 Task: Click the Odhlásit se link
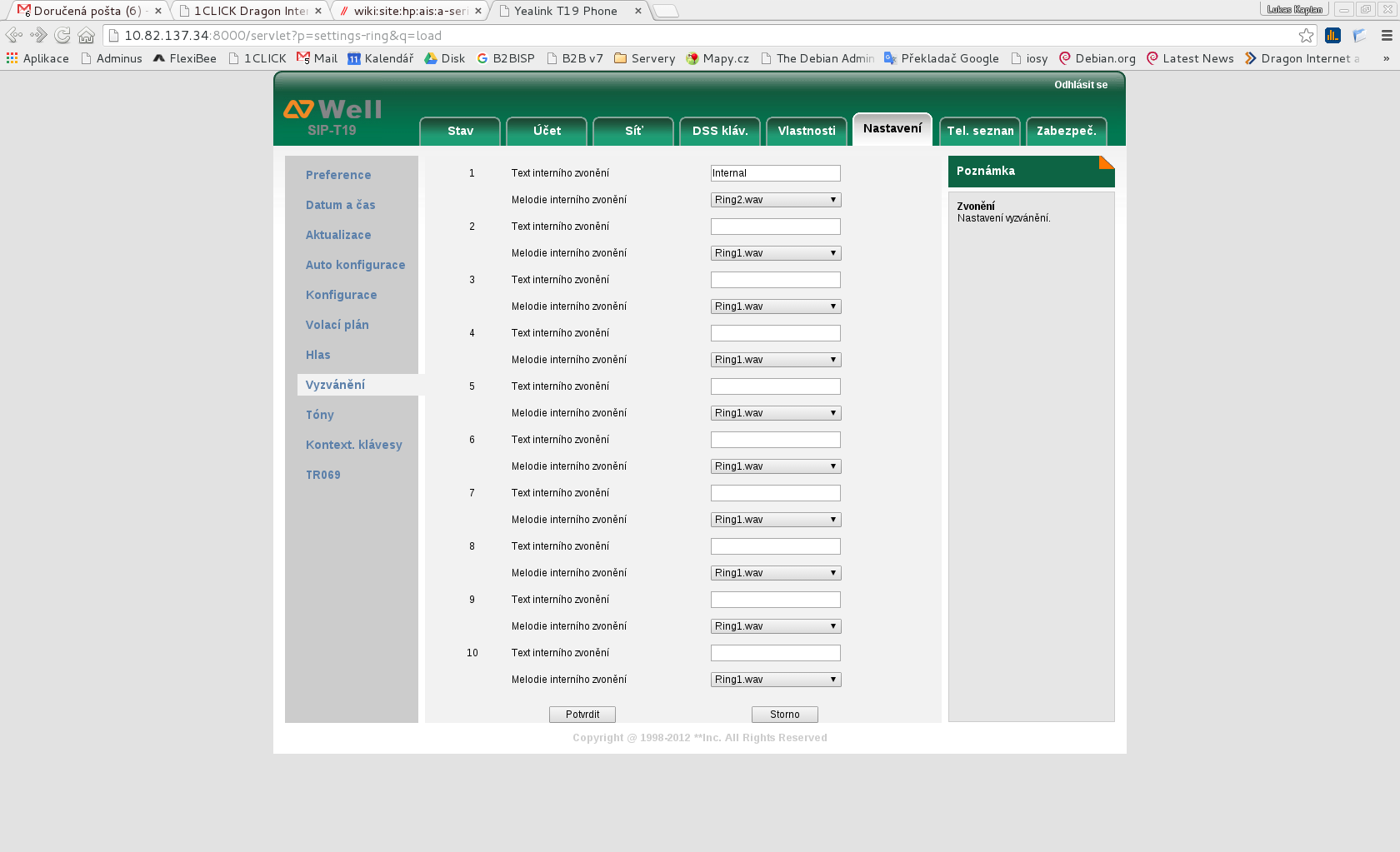[x=1080, y=85]
